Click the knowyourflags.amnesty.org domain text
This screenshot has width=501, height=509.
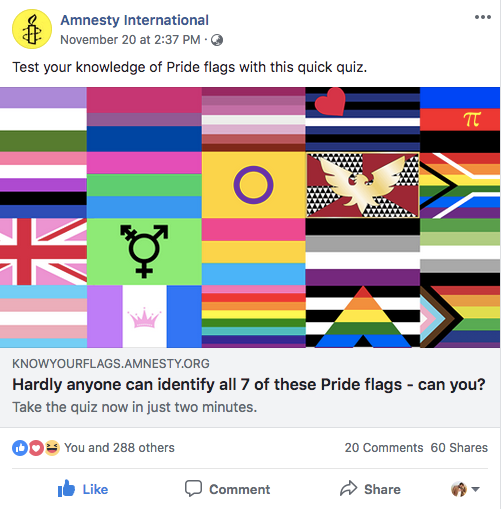tap(111, 363)
